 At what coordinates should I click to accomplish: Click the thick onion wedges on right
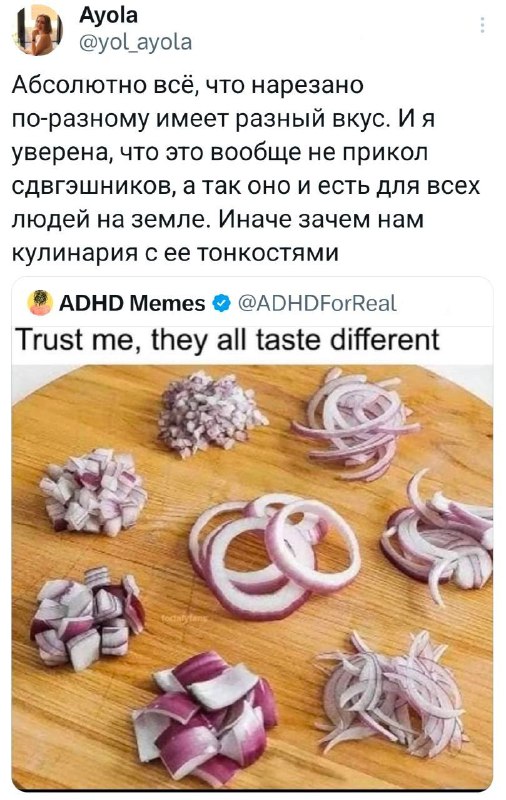coord(438,537)
